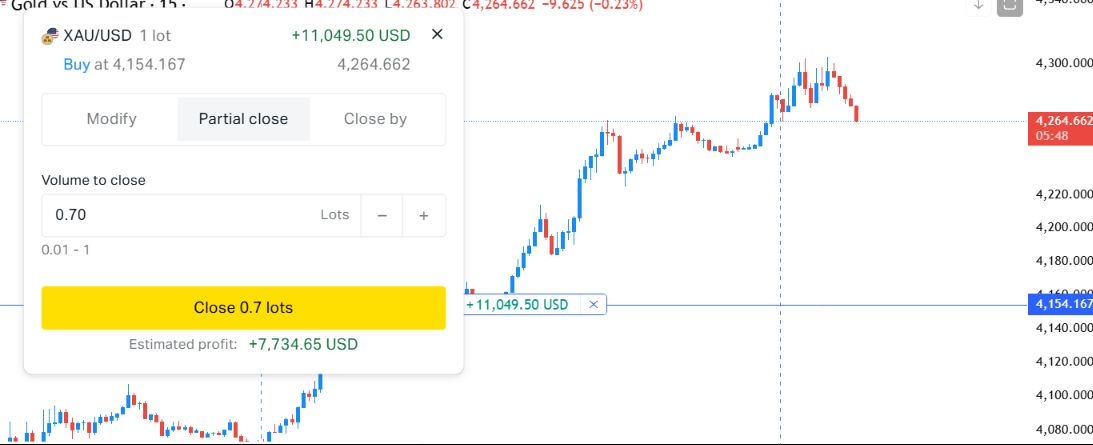Increase volume with the plus button
This screenshot has height=445, width=1093.
(x=424, y=216)
